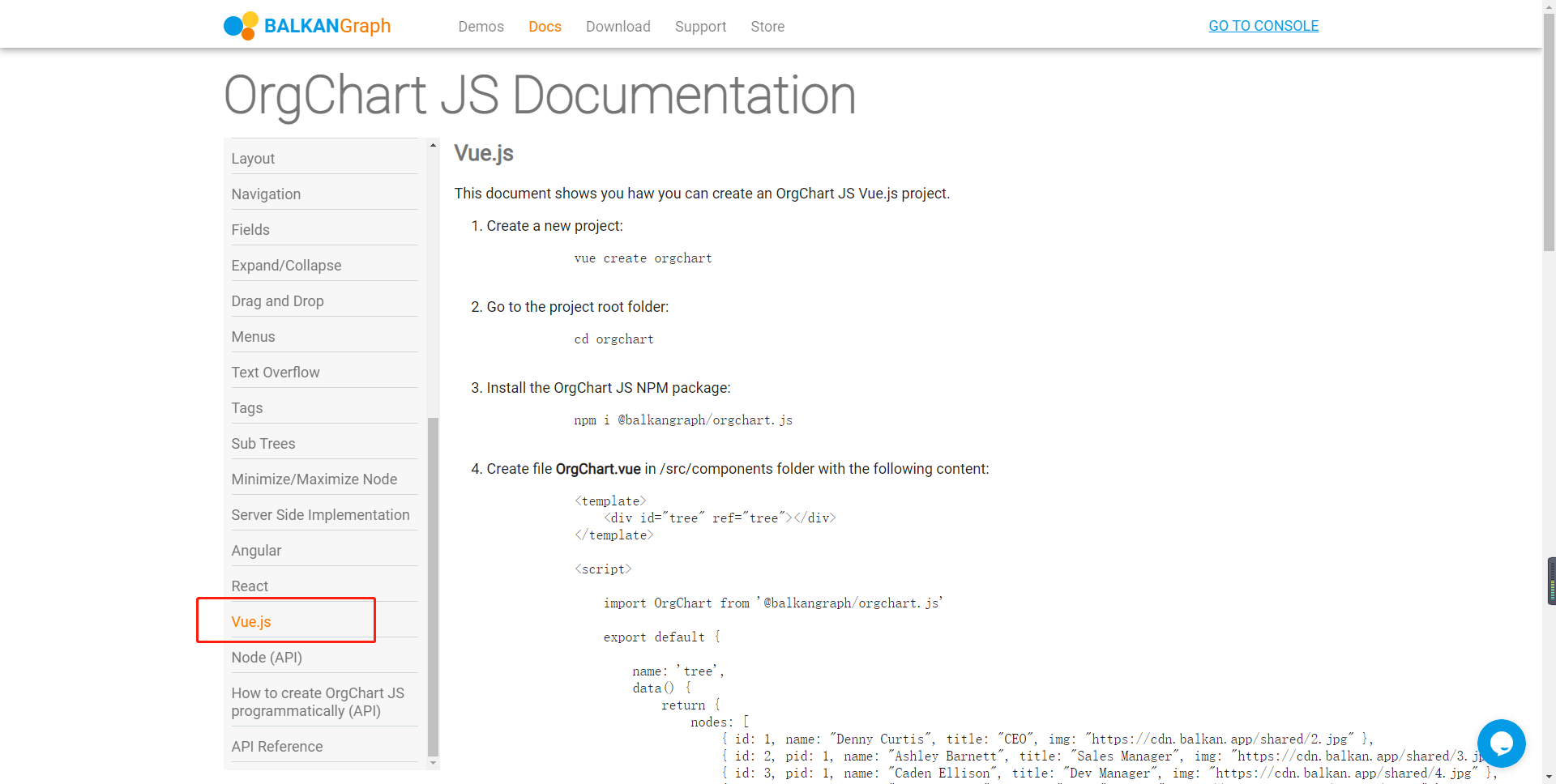Click page scrollbar down arrow
Image resolution: width=1556 pixels, height=784 pixels.
pyautogui.click(x=1550, y=778)
